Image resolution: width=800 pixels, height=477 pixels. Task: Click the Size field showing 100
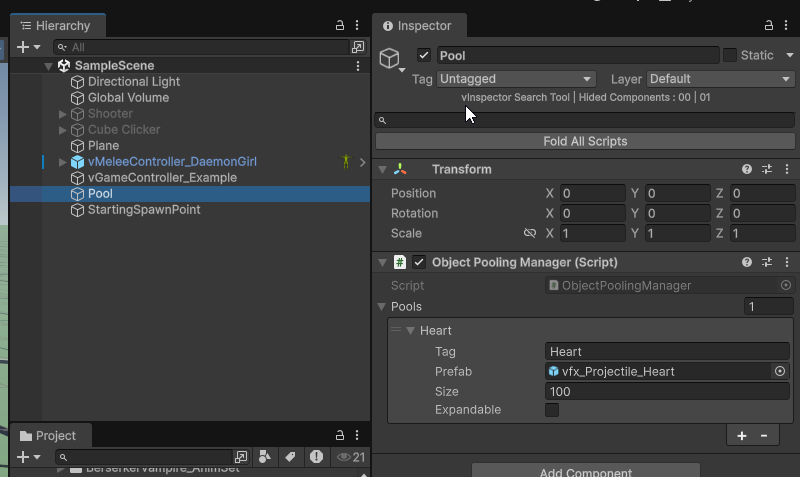pyautogui.click(x=667, y=391)
